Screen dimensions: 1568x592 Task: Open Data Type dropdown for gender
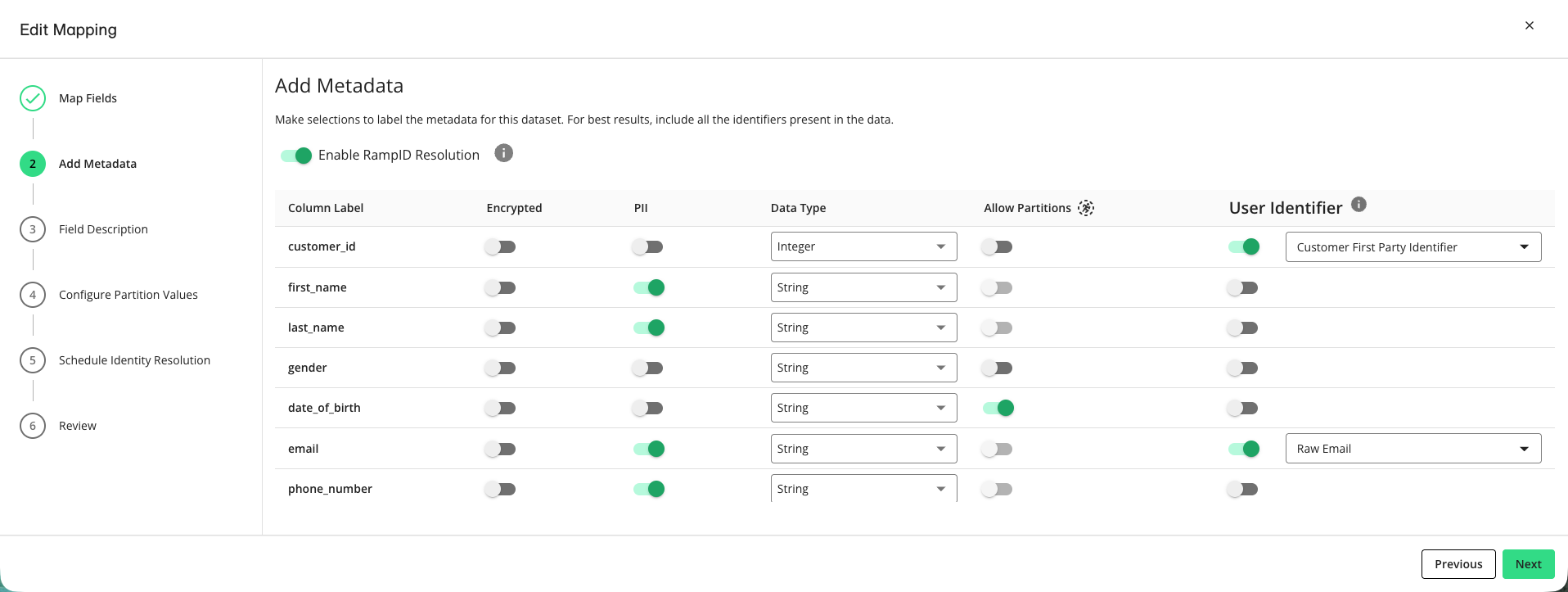click(x=863, y=368)
